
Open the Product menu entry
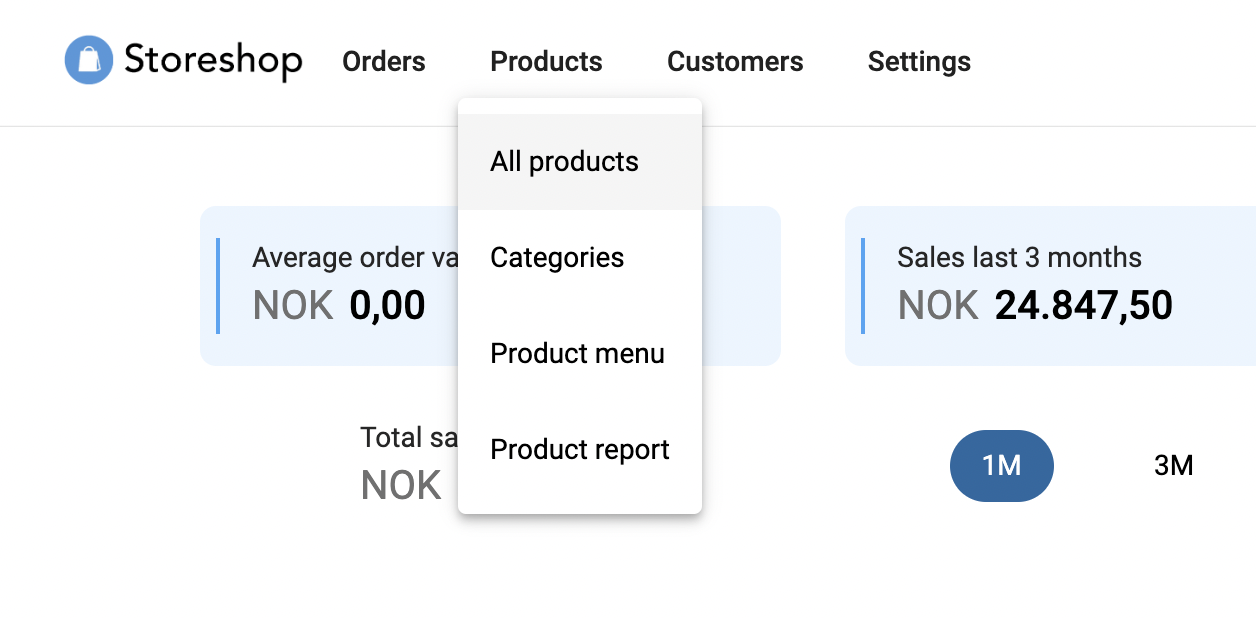pos(577,354)
